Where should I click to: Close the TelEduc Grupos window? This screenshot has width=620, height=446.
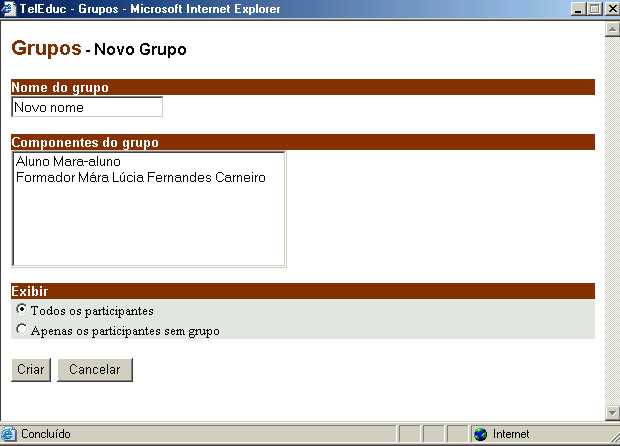click(x=612, y=9)
